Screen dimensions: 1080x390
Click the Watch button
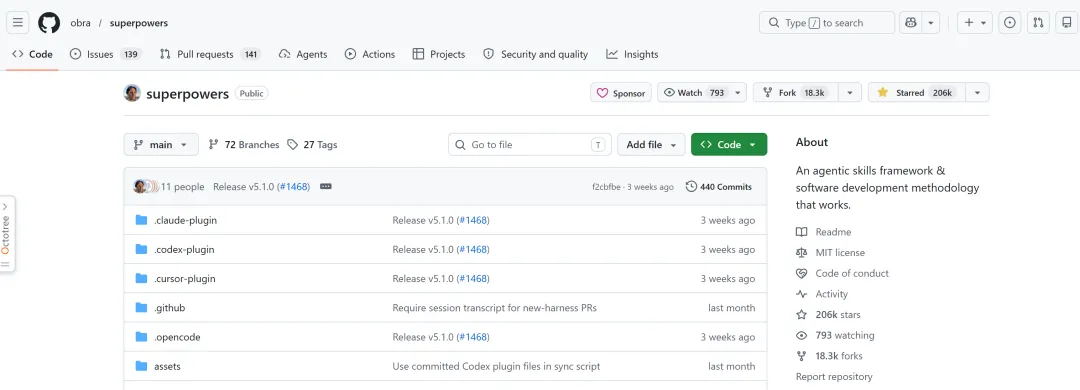pos(694,93)
